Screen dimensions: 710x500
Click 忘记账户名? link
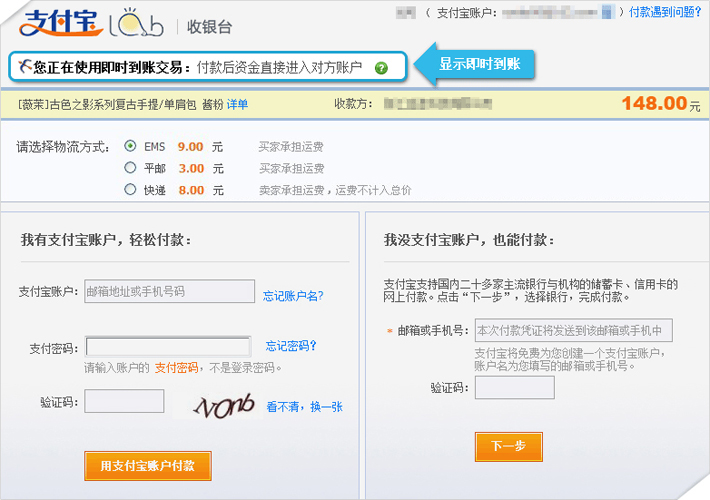coord(293,296)
